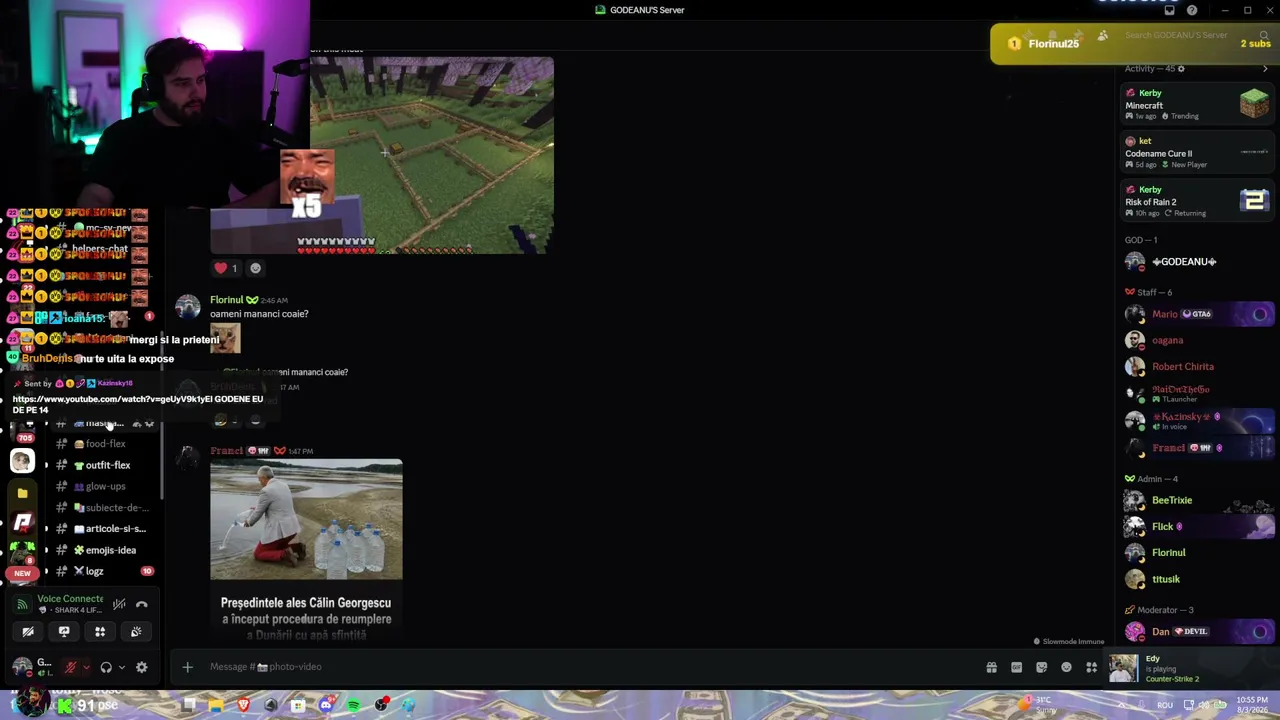Open Kerby's Minecraft activity card

[1197, 104]
